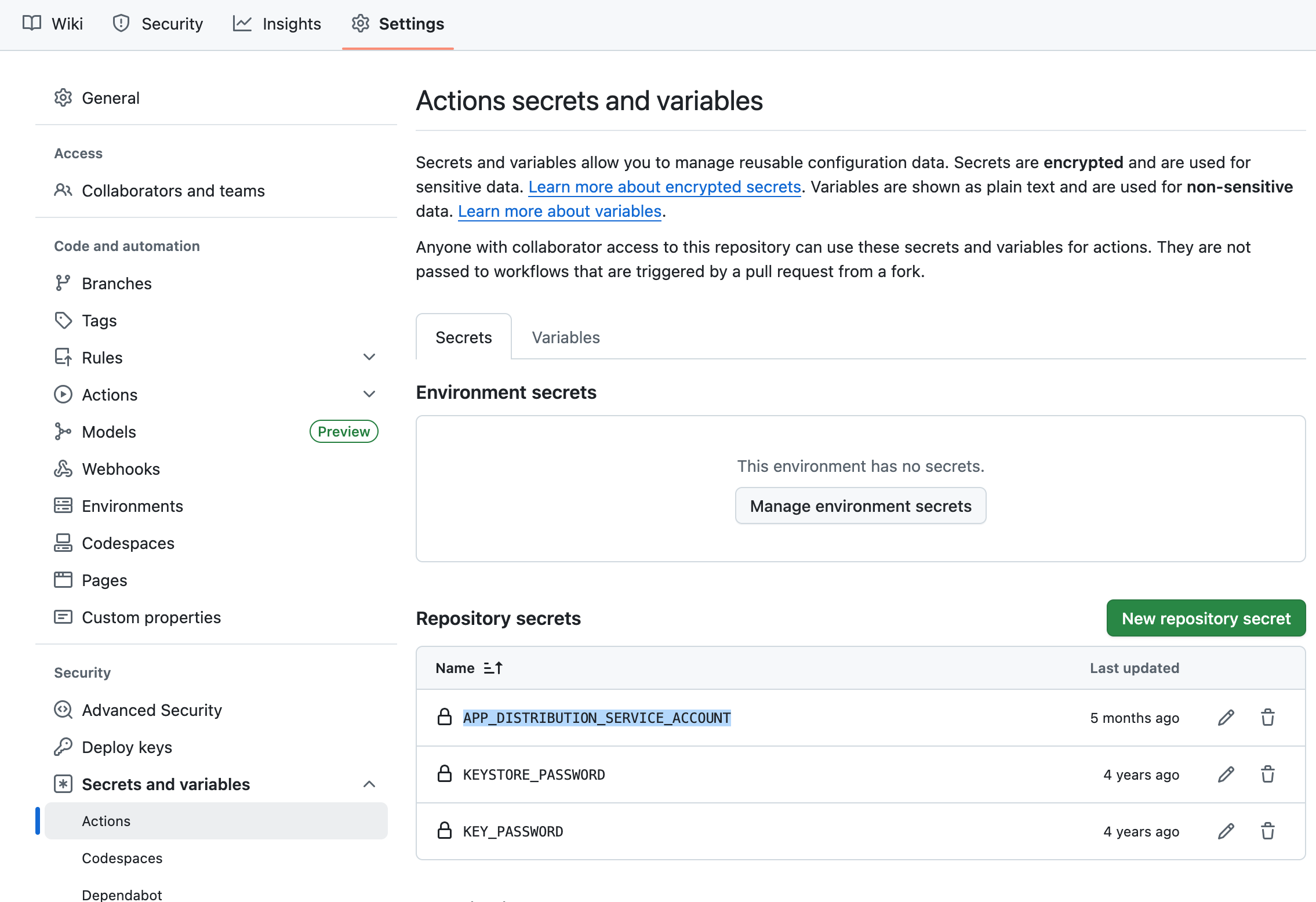Click the pencil icon for KEY_PASSWORD

[1226, 831]
